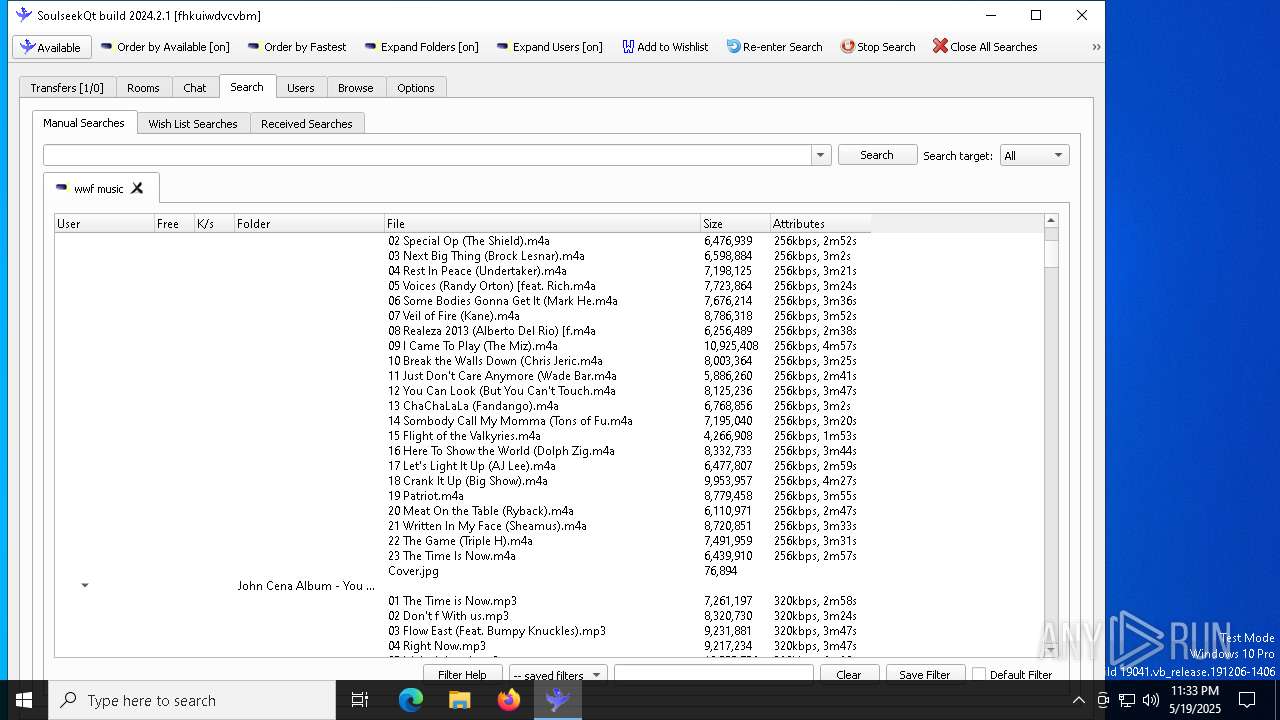Toggle Expand Users option
This screenshot has width=1280, height=720.
tap(550, 47)
